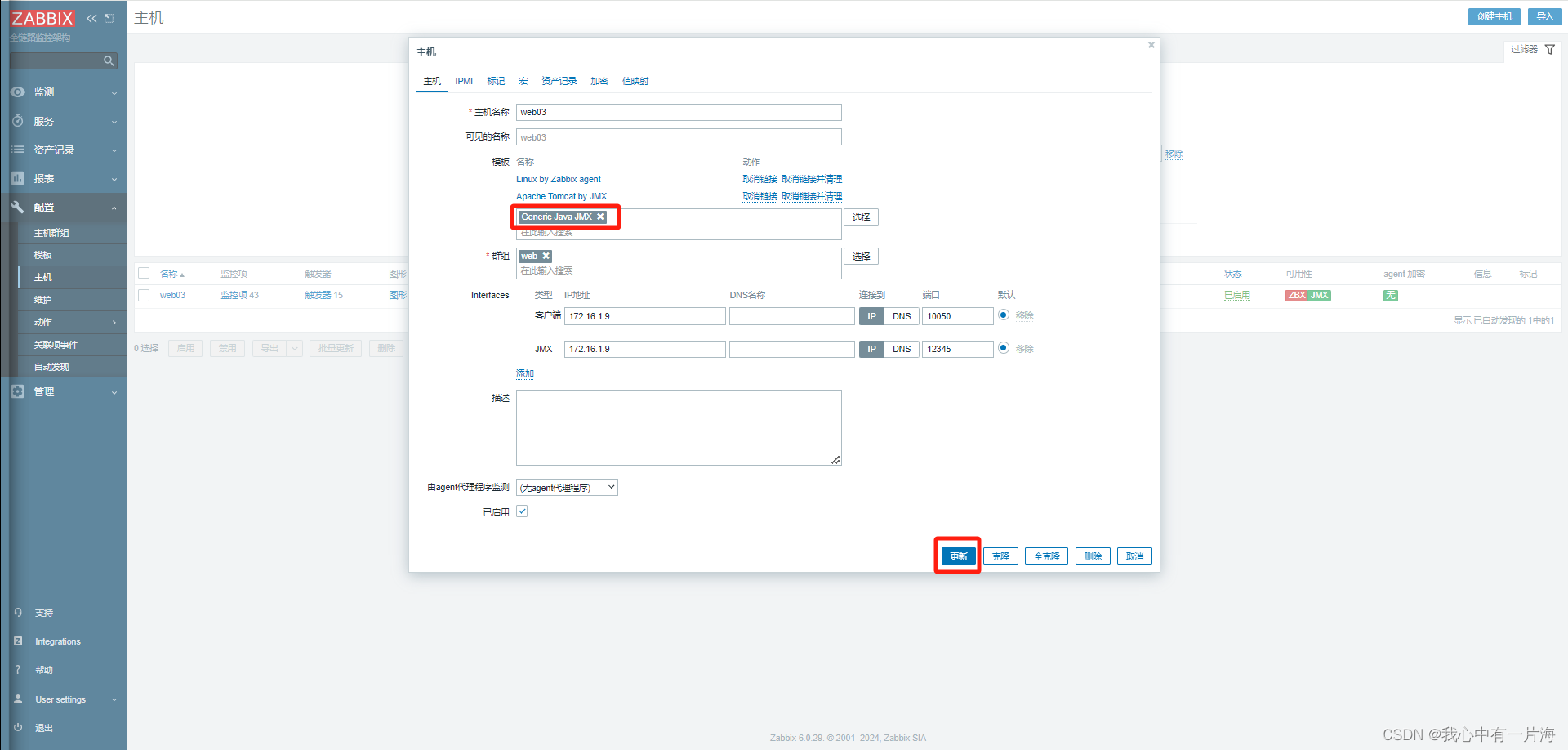The width and height of the screenshot is (1568, 750).
Task: Open 主机群组 in sidebar
Action: point(51,233)
